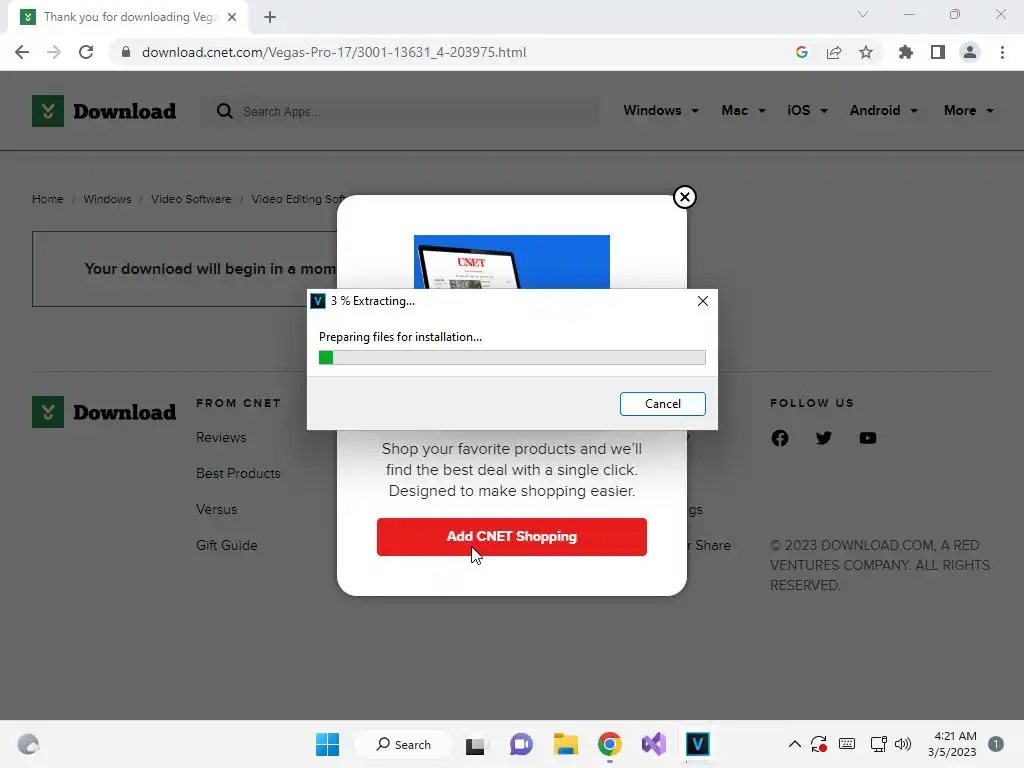Click the search magnifier icon
The image size is (1024, 768).
pos(225,111)
